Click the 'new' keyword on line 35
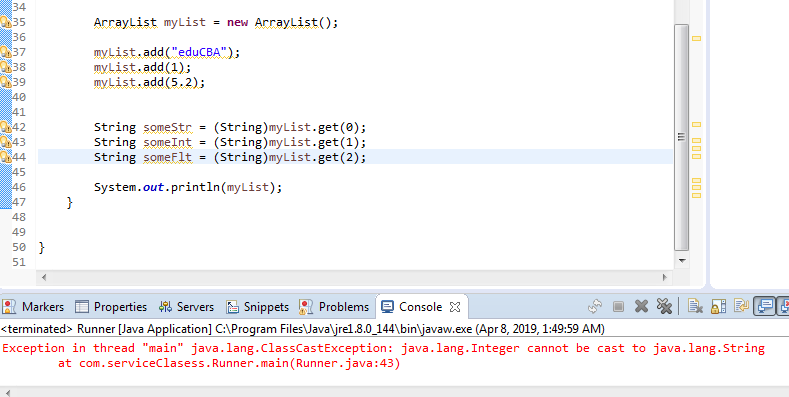 tap(238, 23)
